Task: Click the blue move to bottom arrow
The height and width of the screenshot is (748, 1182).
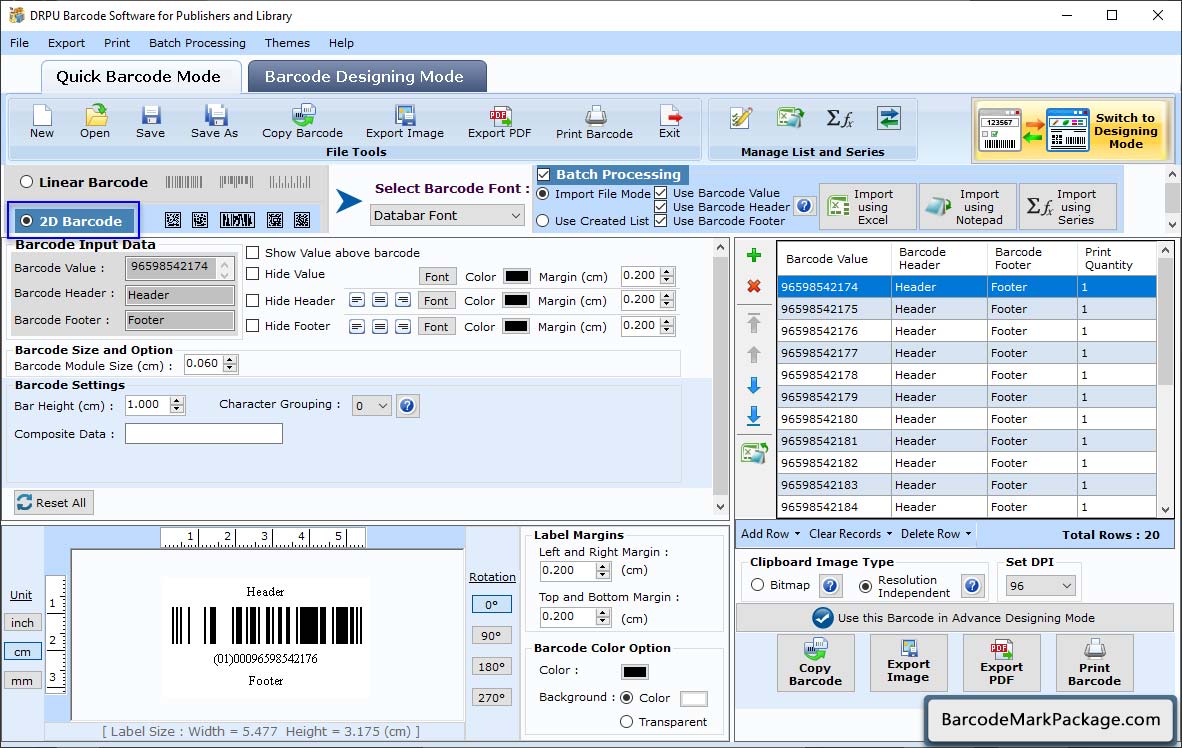Action: (753, 416)
